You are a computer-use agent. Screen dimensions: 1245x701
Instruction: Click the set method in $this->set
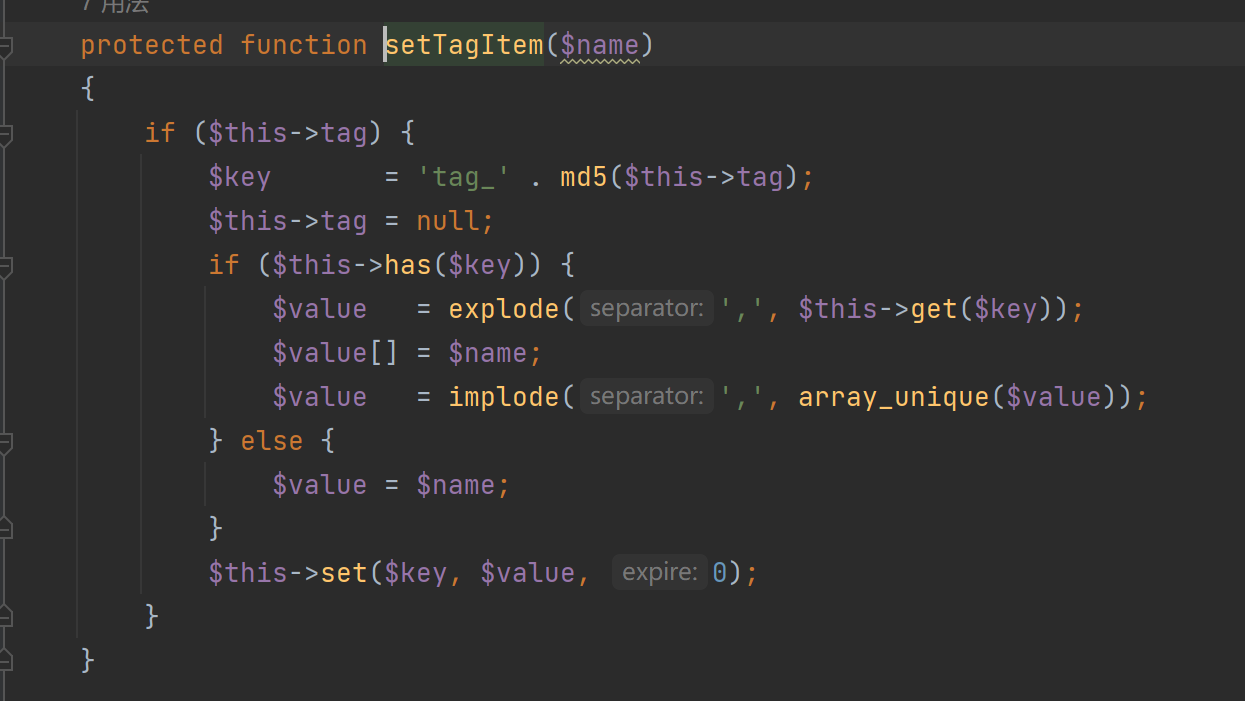(343, 573)
